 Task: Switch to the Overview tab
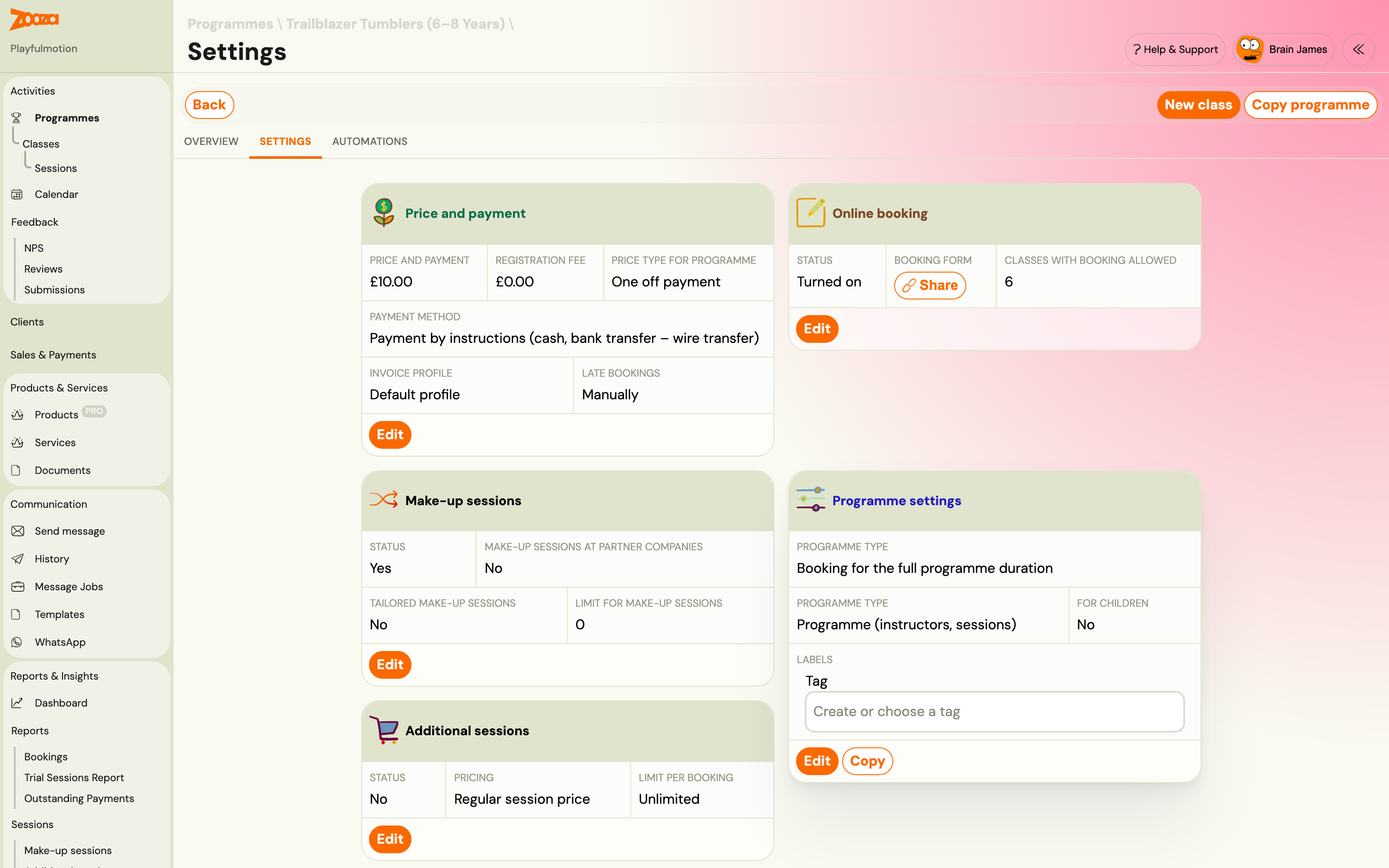(211, 141)
